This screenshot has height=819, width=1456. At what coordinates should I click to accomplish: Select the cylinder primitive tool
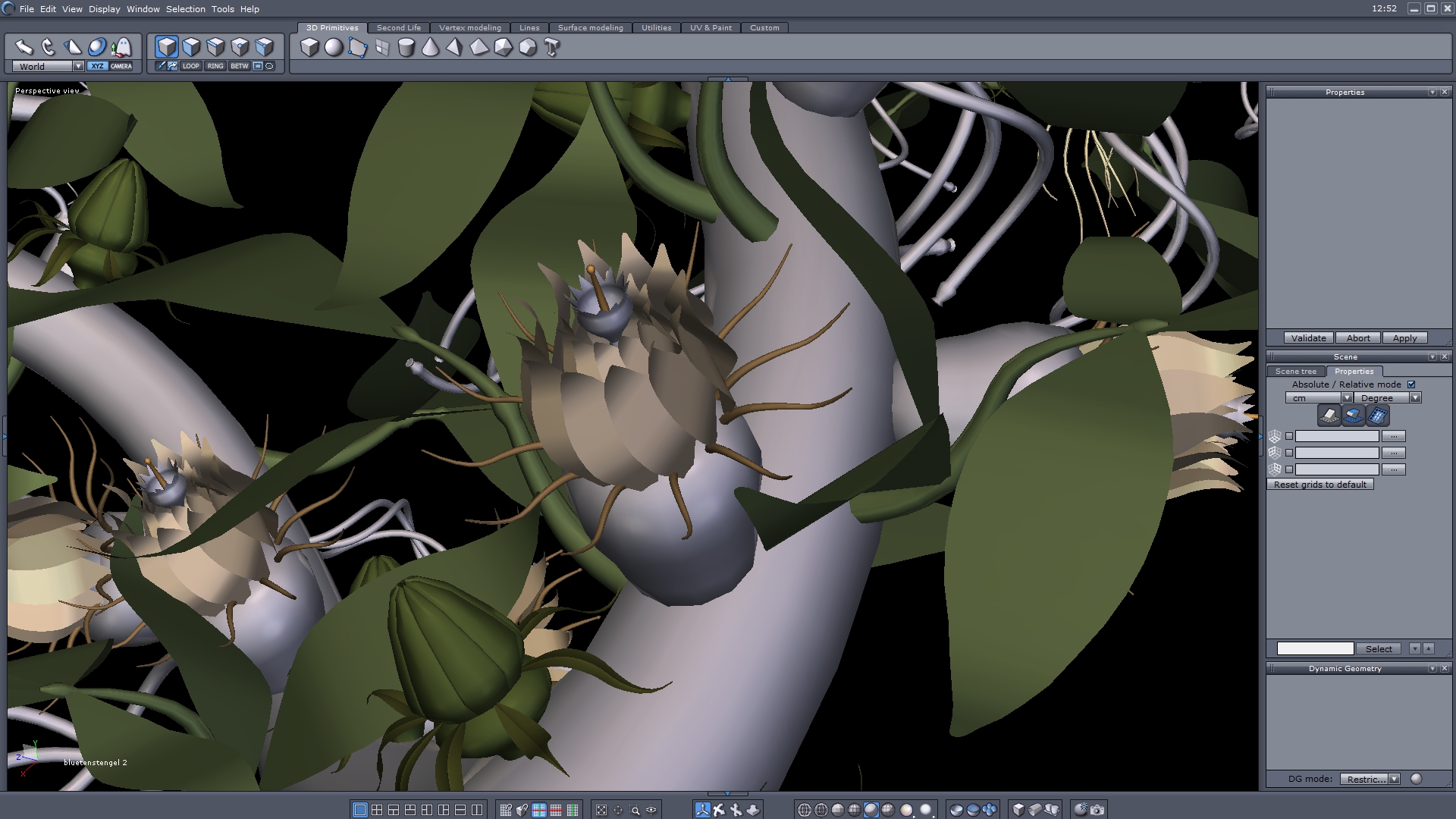pos(406,48)
